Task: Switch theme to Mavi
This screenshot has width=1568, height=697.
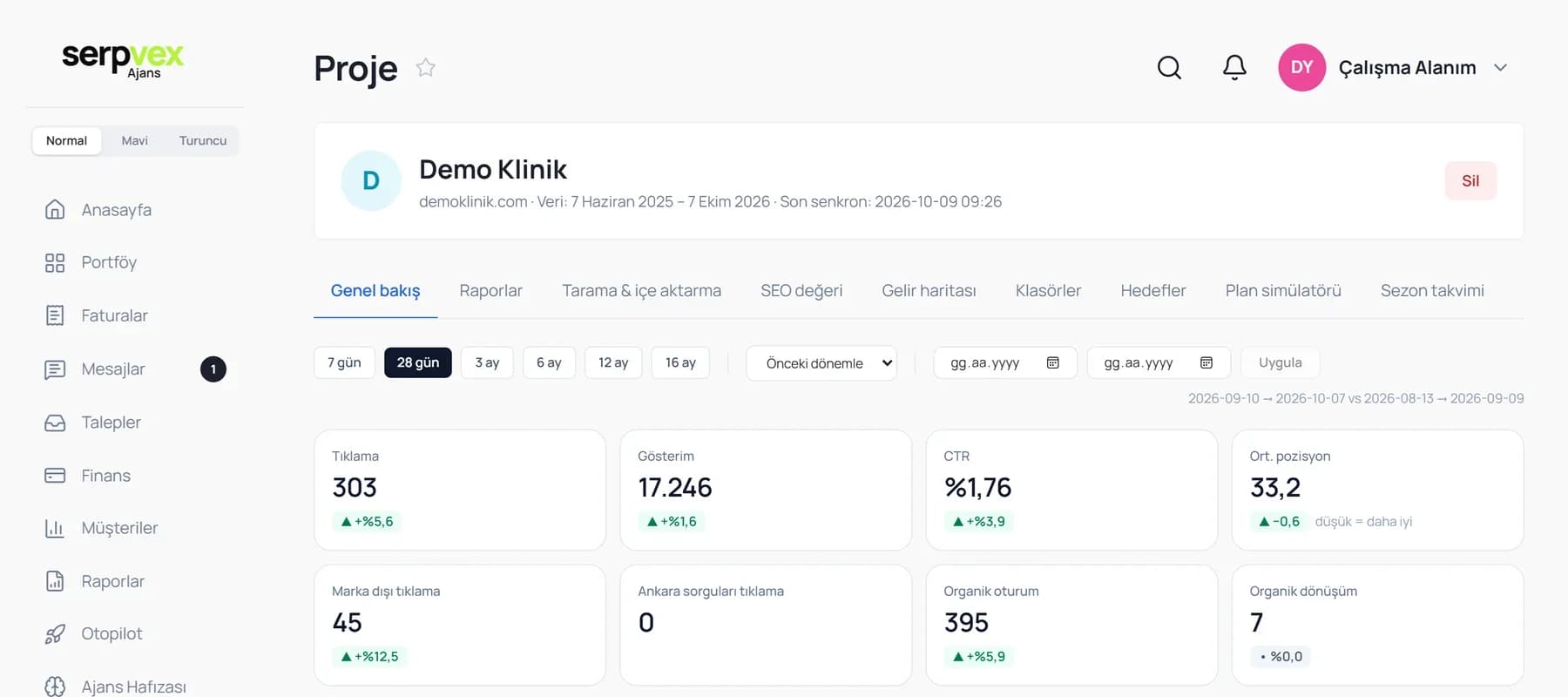Action: (134, 140)
